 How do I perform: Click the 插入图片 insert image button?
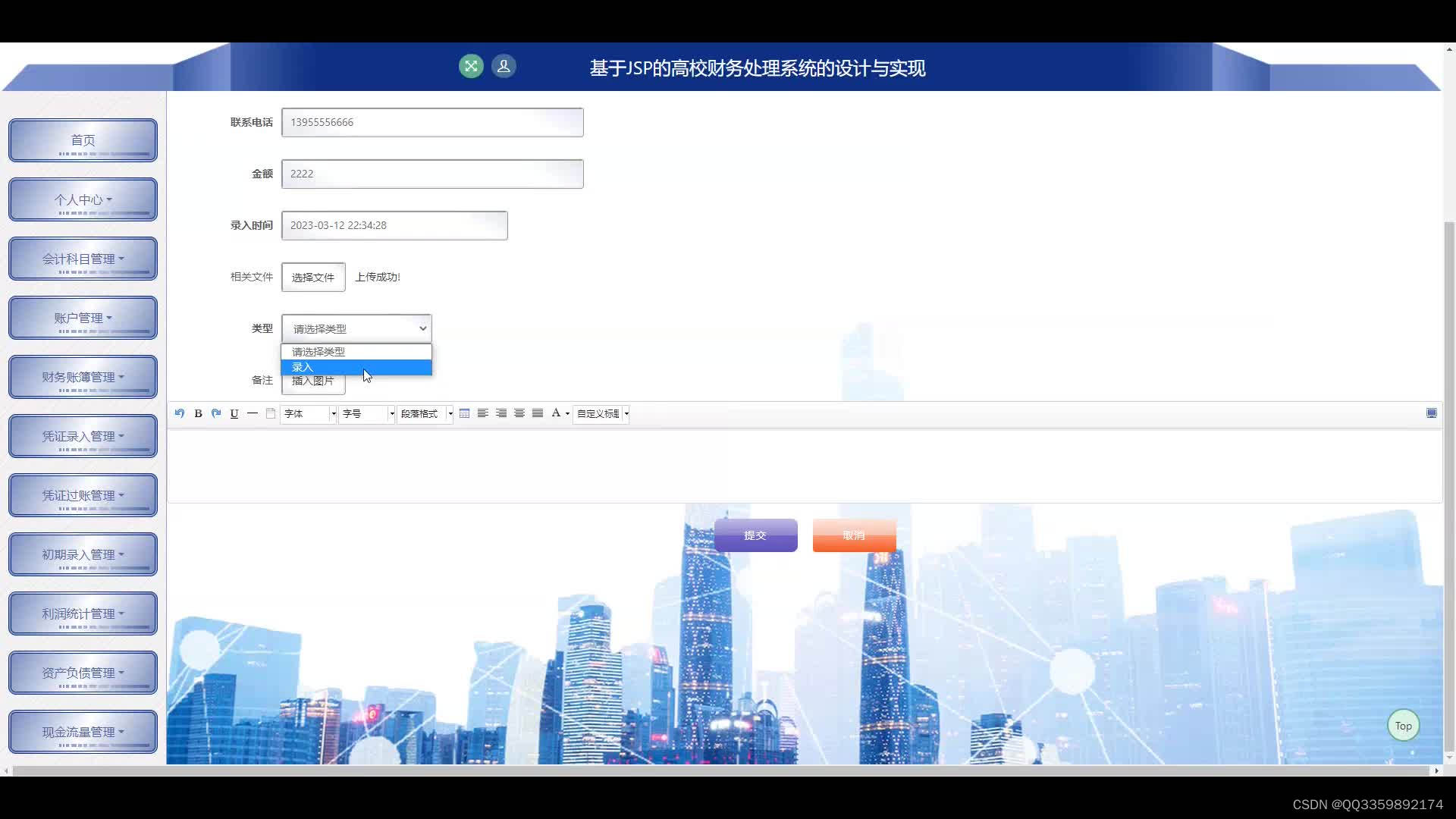(x=313, y=384)
